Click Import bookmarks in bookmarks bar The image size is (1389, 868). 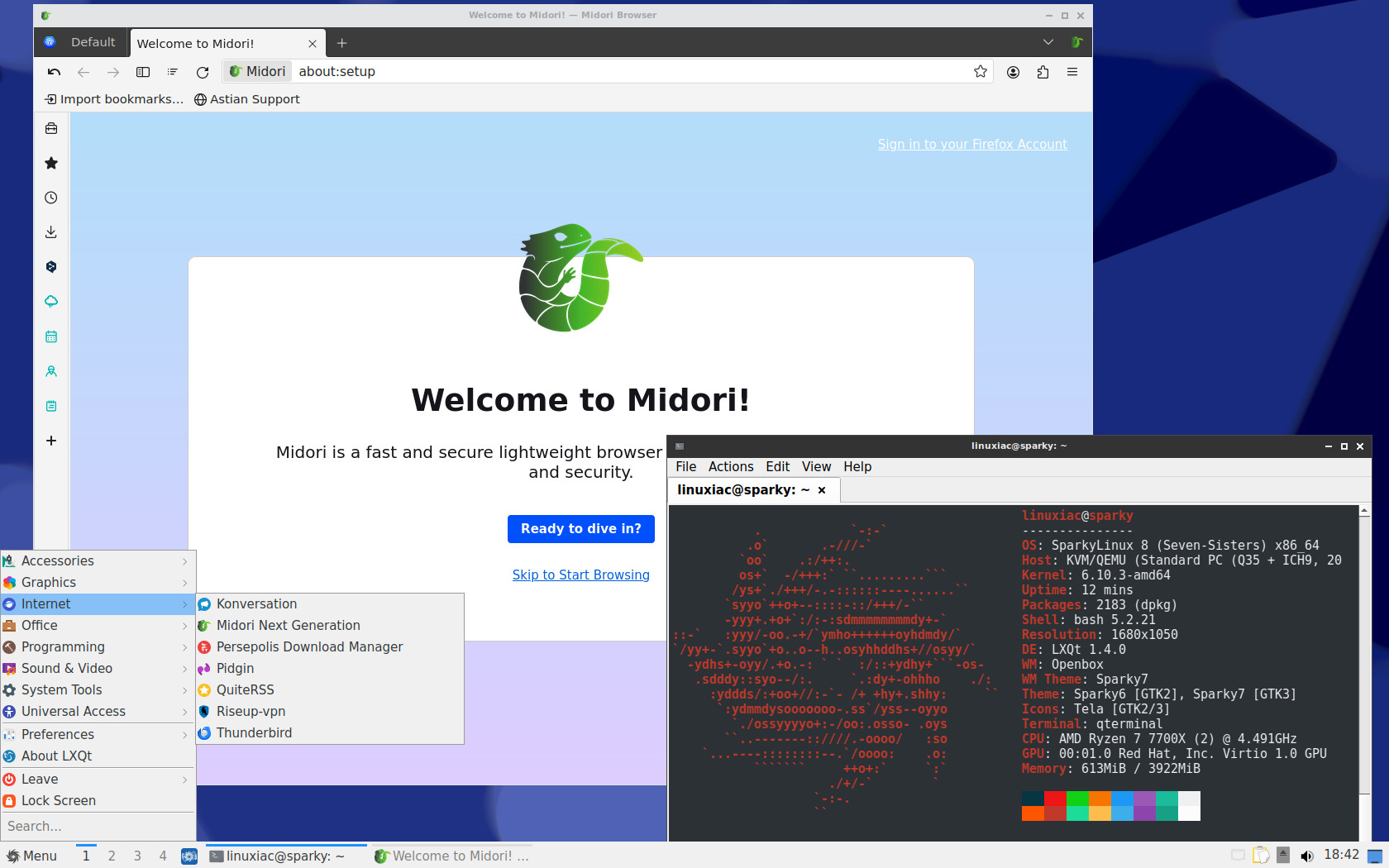pyautogui.click(x=114, y=99)
